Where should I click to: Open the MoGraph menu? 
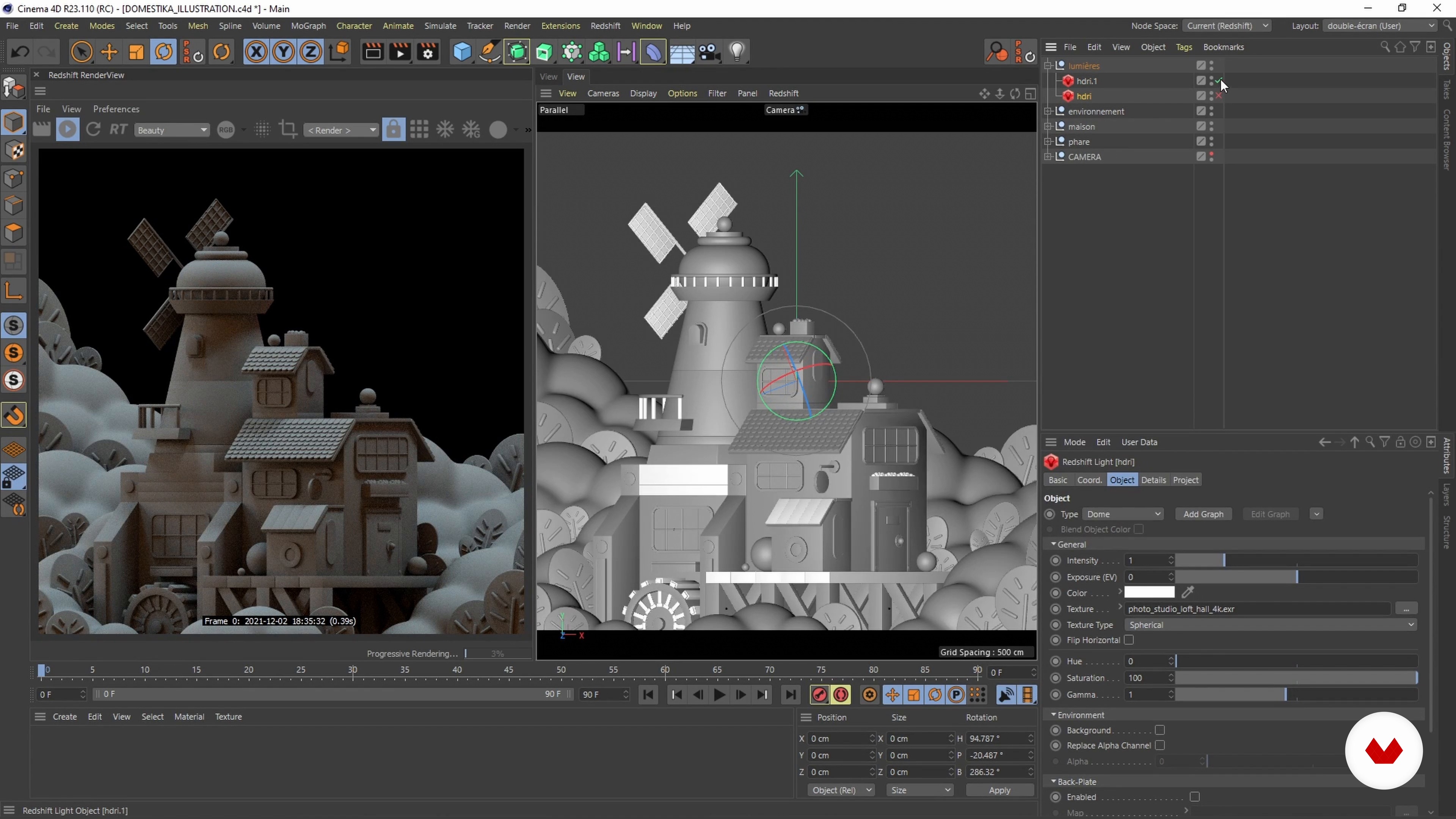[x=308, y=26]
